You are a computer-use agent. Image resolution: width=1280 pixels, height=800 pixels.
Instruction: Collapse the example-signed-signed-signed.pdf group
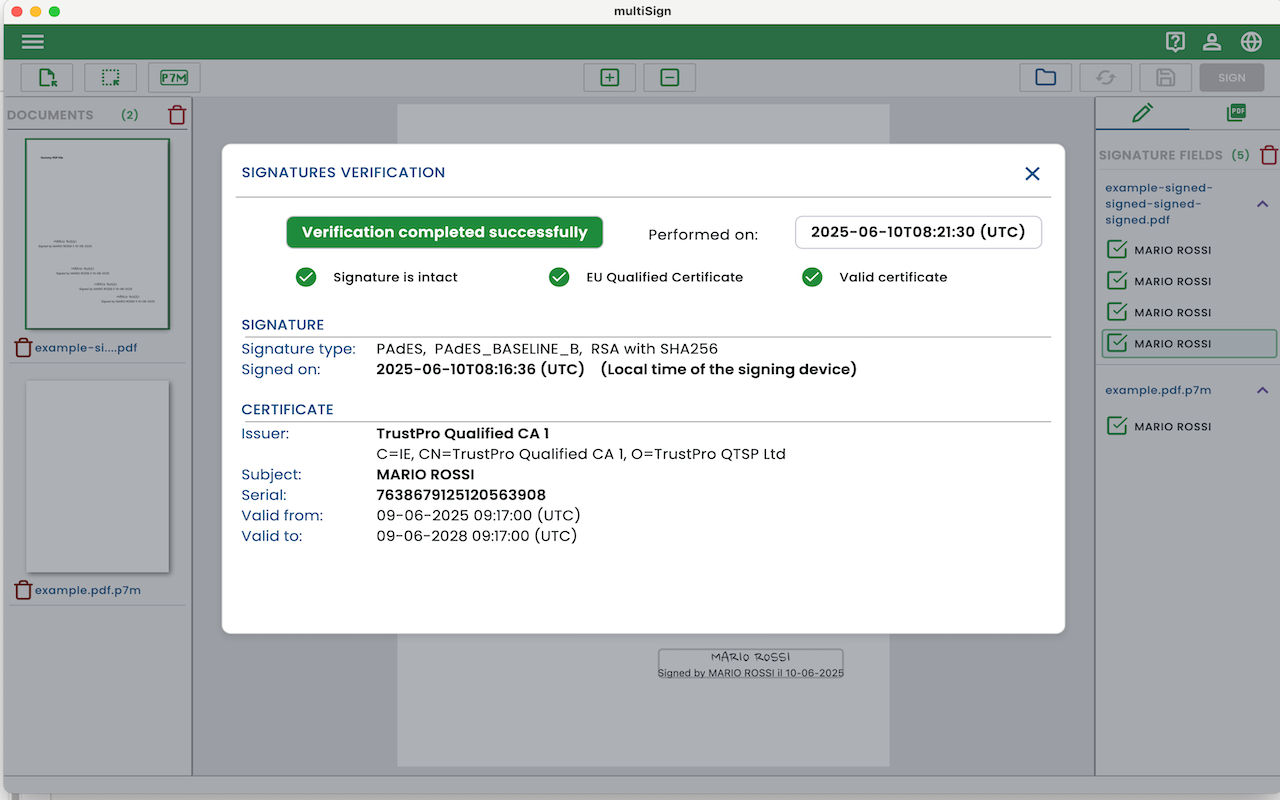(1262, 204)
